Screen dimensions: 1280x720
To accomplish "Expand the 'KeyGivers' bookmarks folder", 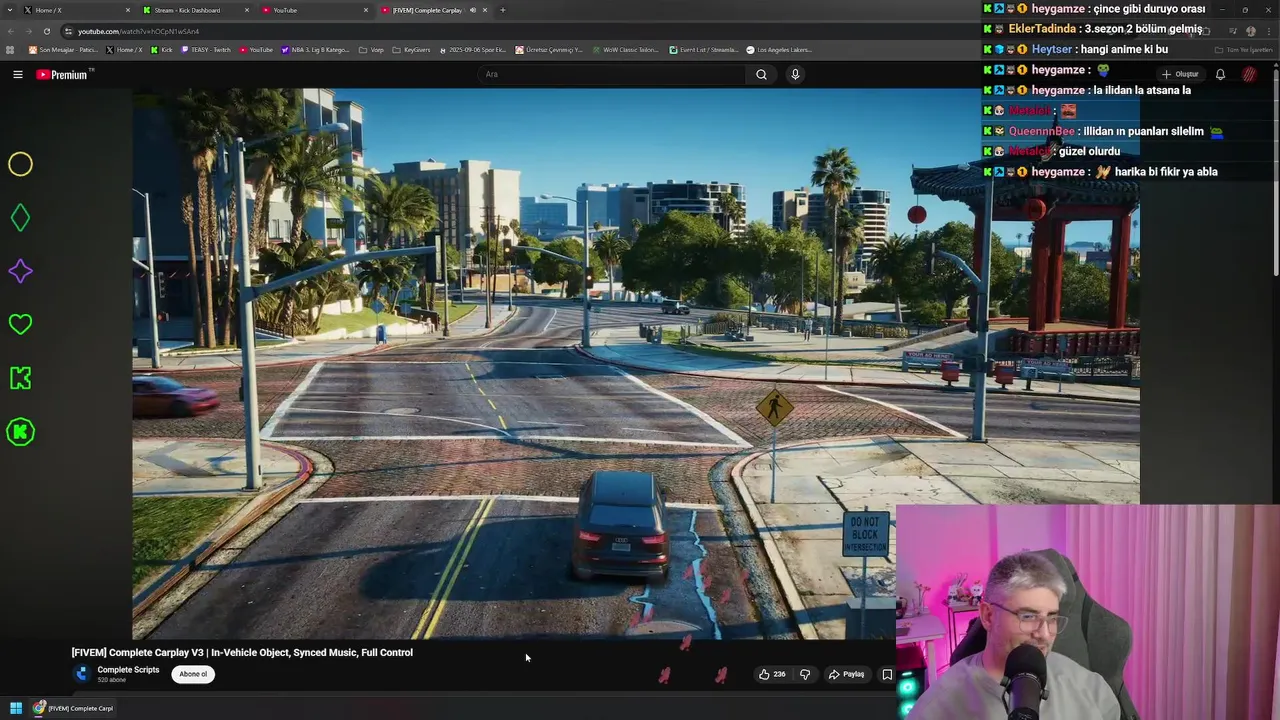I will (411, 49).
